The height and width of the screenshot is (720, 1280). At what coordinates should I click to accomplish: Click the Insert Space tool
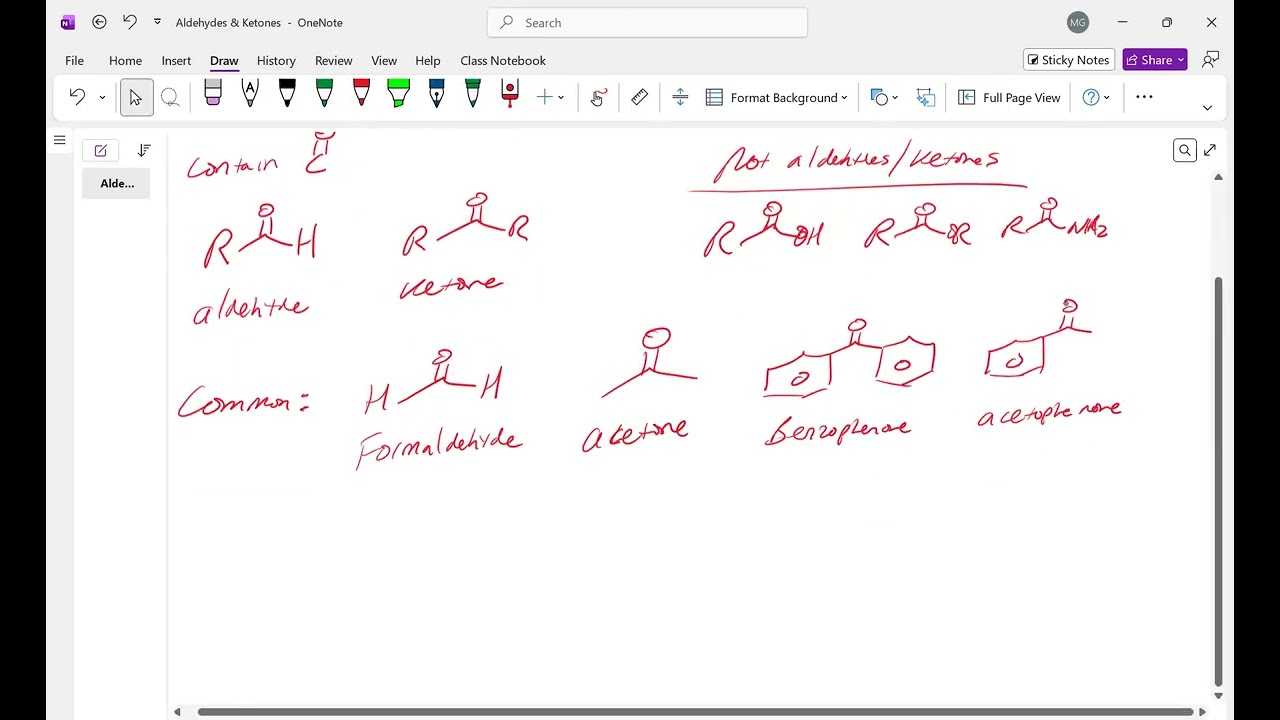click(680, 97)
